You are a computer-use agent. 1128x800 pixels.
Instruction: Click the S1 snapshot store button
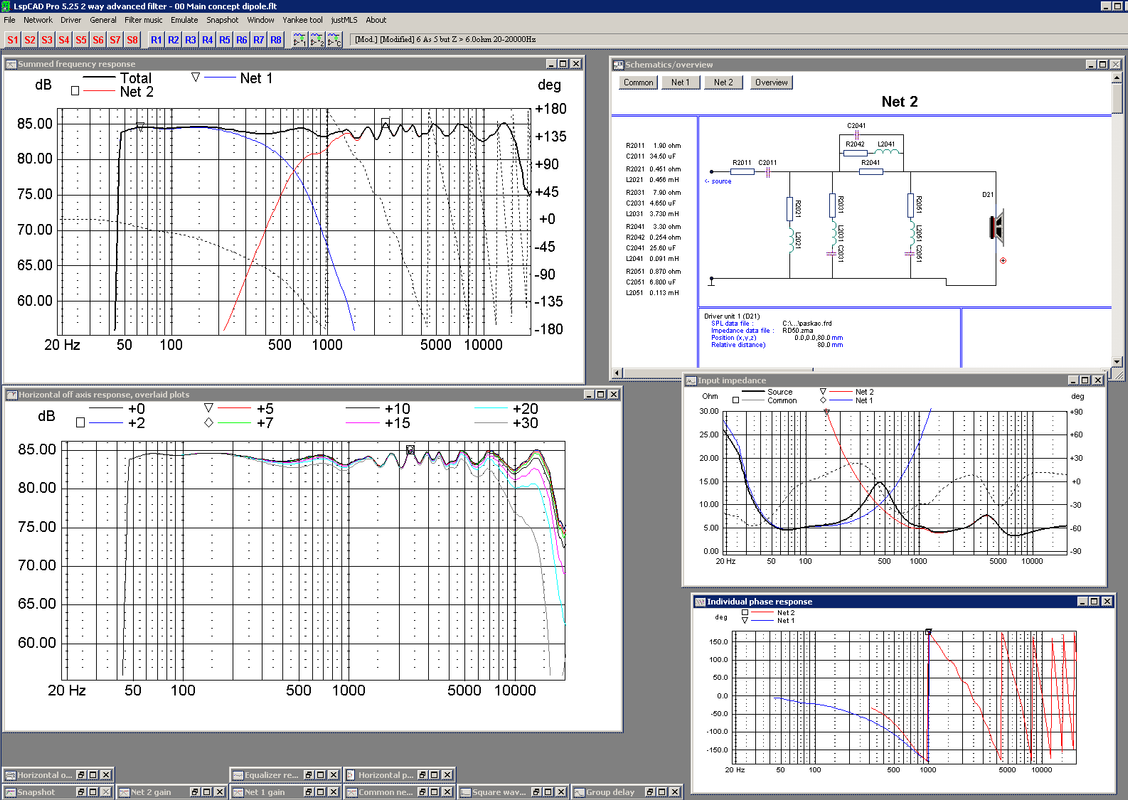[12, 40]
